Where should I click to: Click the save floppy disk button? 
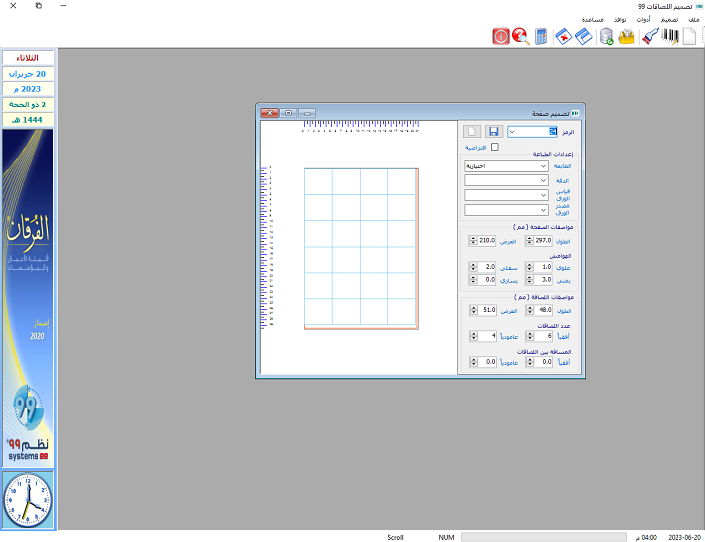(493, 131)
